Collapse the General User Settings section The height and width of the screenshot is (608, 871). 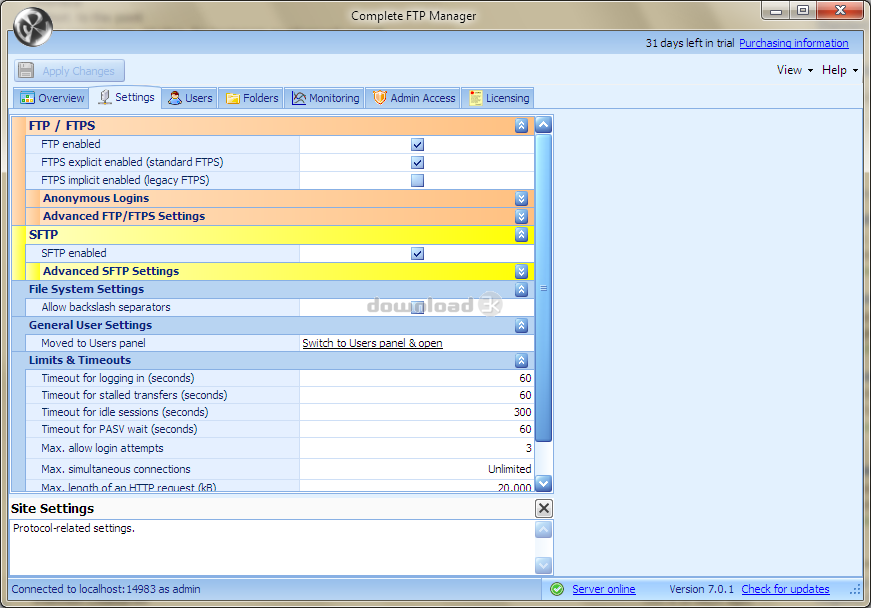tap(521, 325)
